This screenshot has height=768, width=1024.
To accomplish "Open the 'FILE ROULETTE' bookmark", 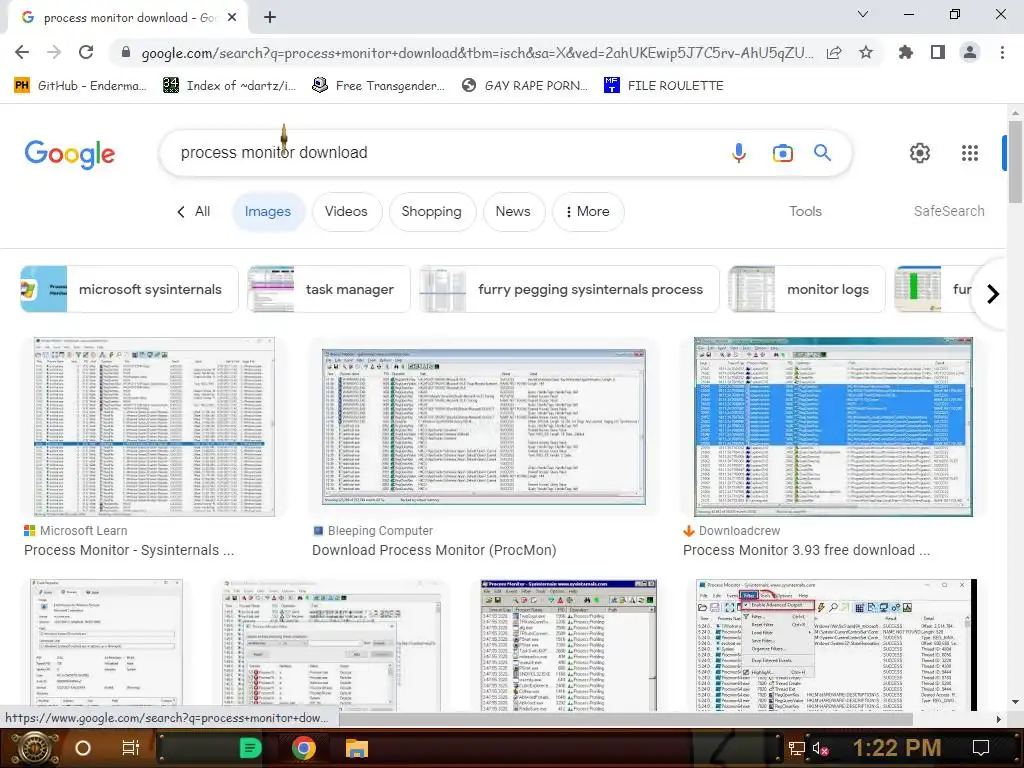I will point(664,86).
